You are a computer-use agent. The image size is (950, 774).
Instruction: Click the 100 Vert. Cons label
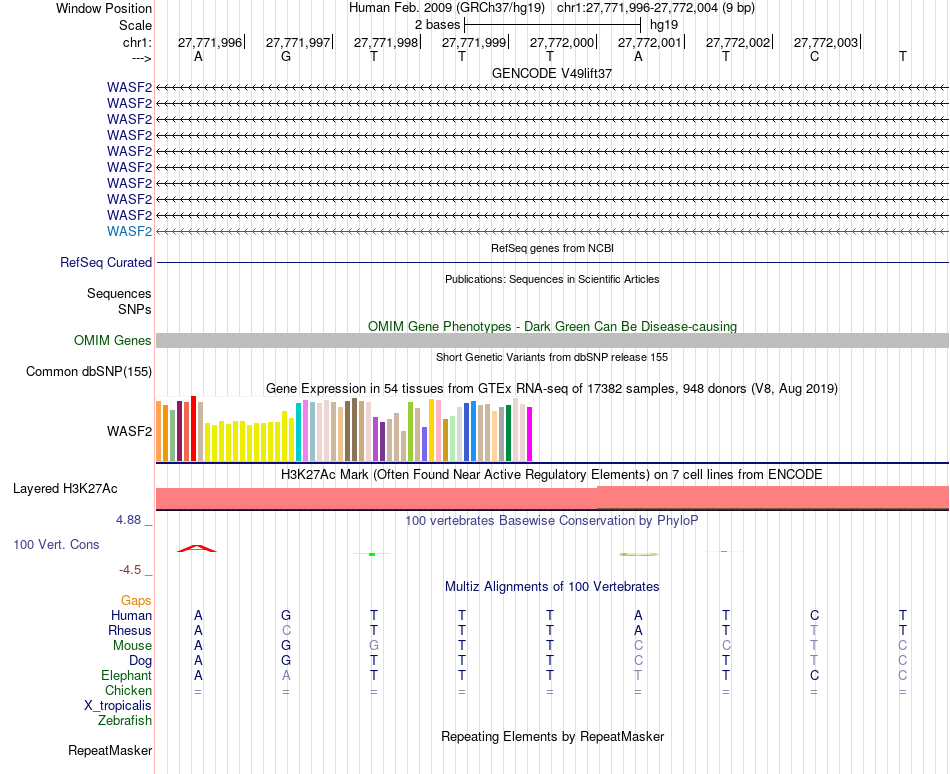[56, 544]
